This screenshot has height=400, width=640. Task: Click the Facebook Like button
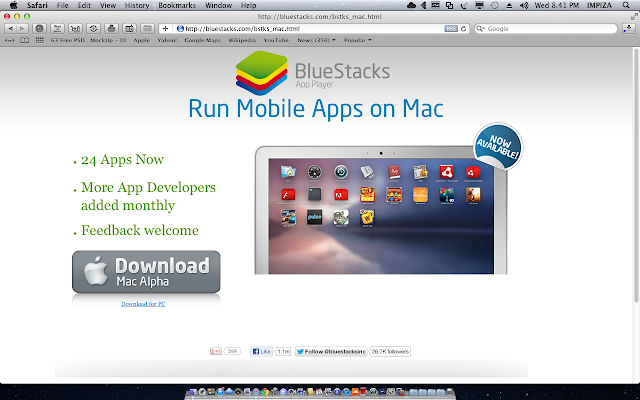click(261, 351)
